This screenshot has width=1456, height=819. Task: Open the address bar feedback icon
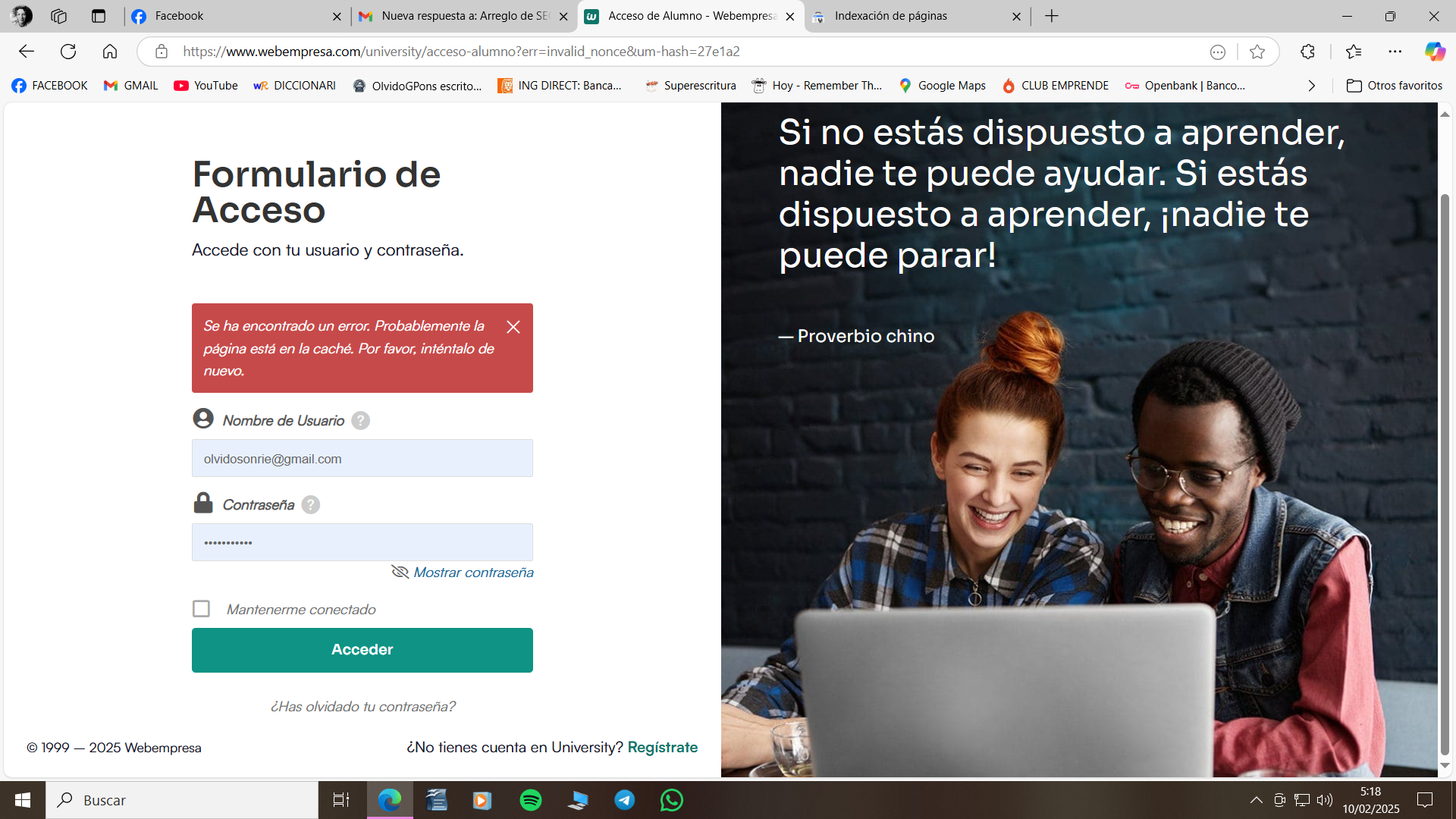[x=1218, y=52]
